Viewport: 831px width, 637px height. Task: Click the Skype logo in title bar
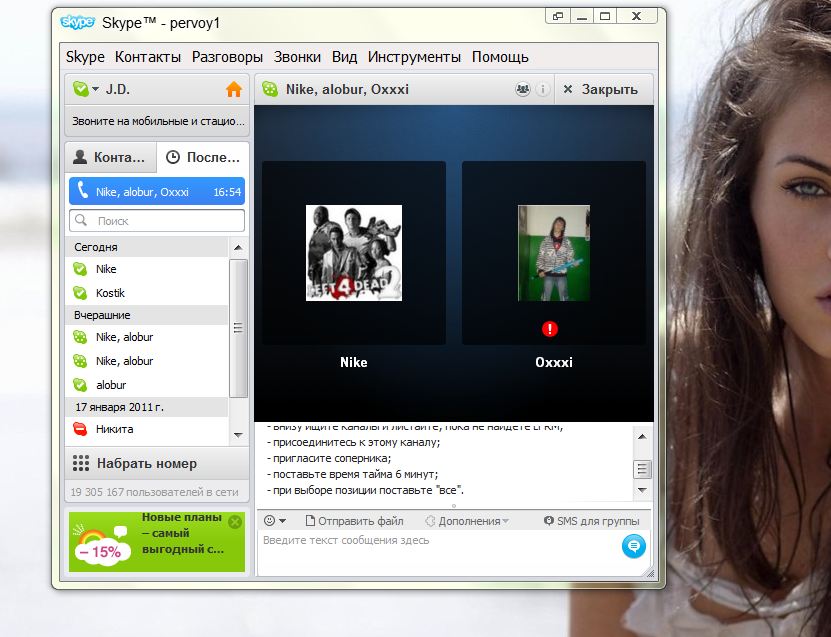pyautogui.click(x=77, y=23)
